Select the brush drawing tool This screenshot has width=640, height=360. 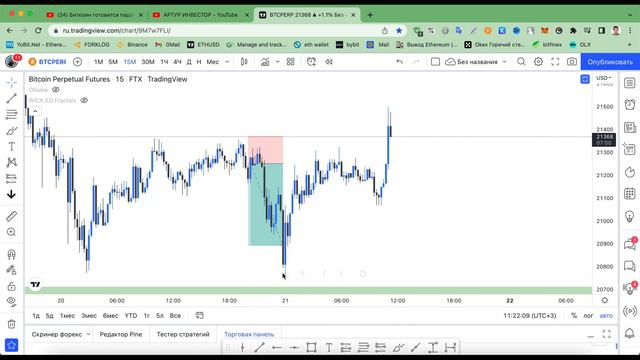(11, 131)
